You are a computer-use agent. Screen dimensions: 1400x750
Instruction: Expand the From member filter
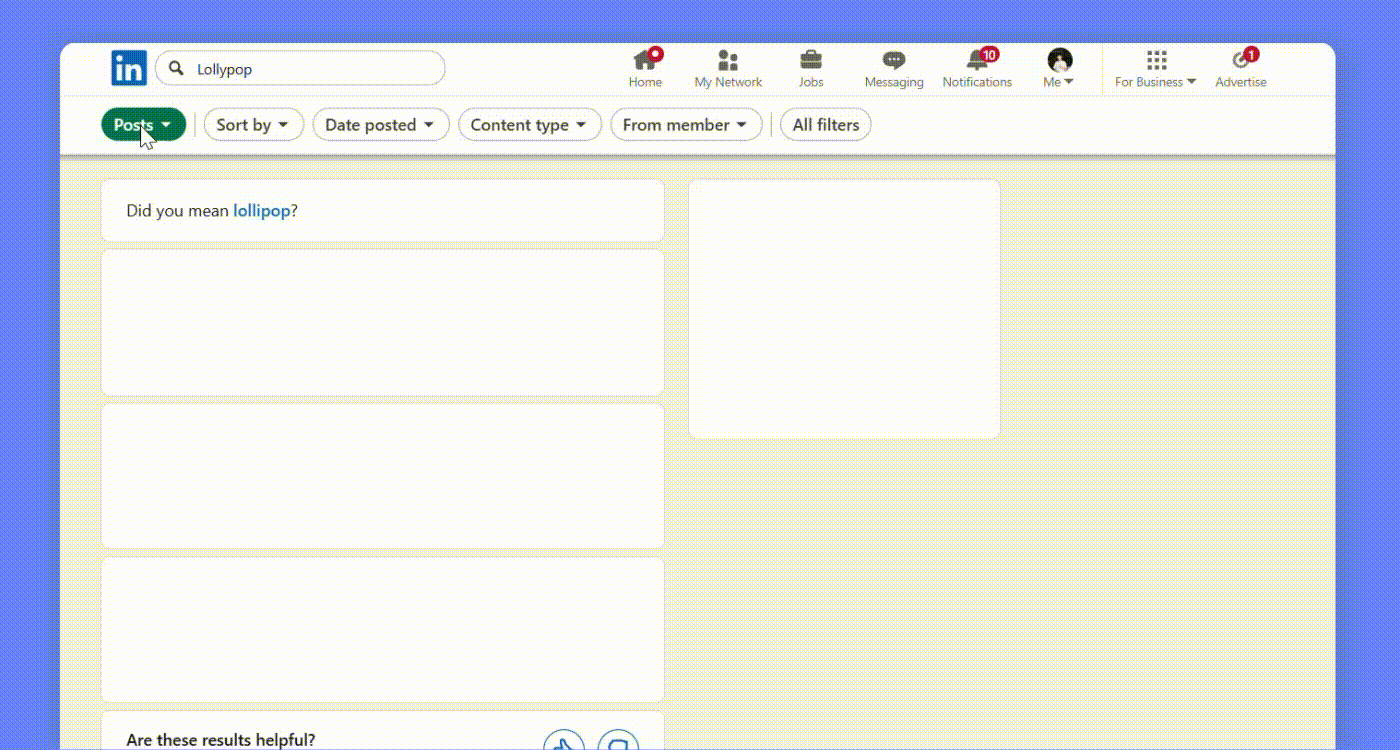point(685,125)
